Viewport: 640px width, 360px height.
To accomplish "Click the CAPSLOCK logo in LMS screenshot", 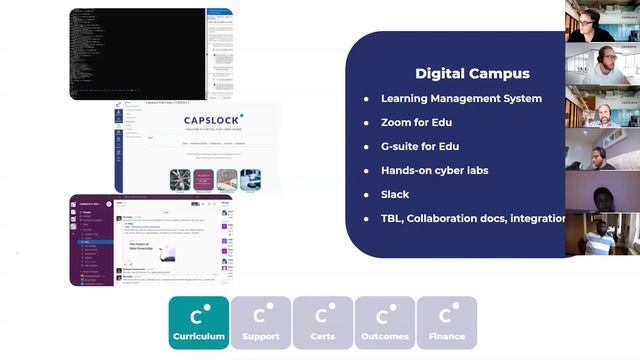I will [213, 120].
